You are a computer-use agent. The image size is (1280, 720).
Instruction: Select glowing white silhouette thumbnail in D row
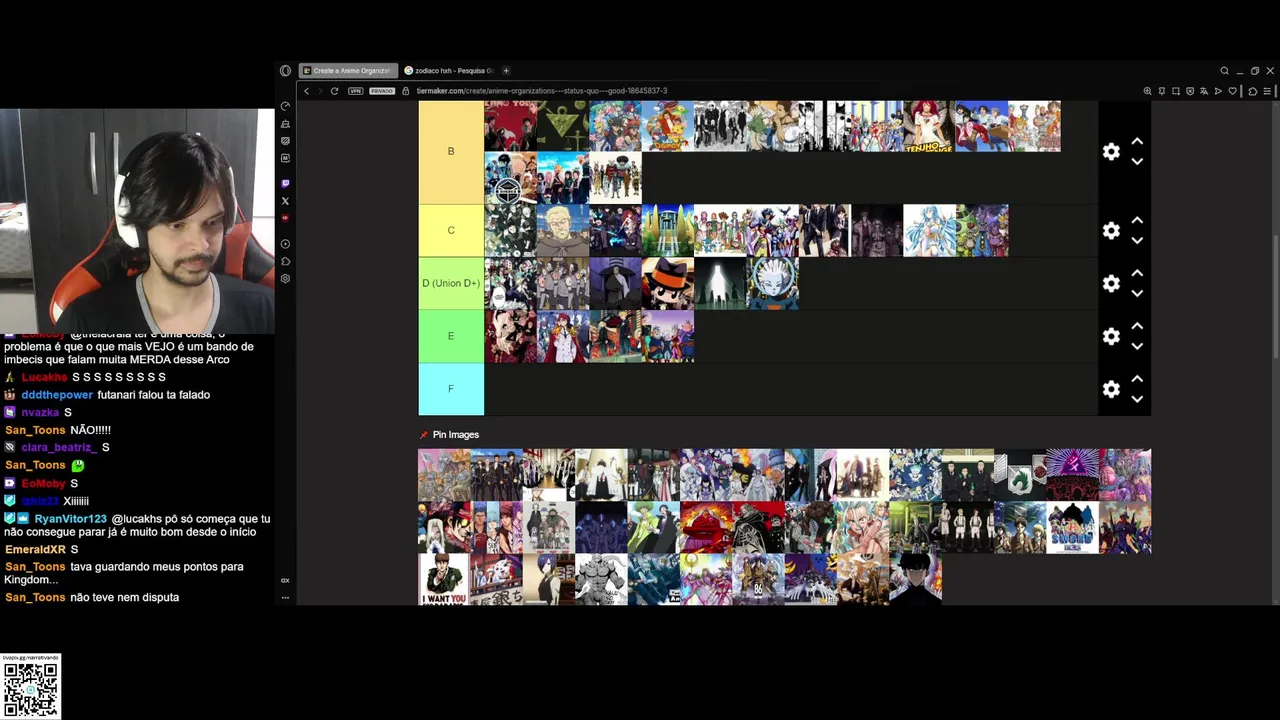coord(719,284)
